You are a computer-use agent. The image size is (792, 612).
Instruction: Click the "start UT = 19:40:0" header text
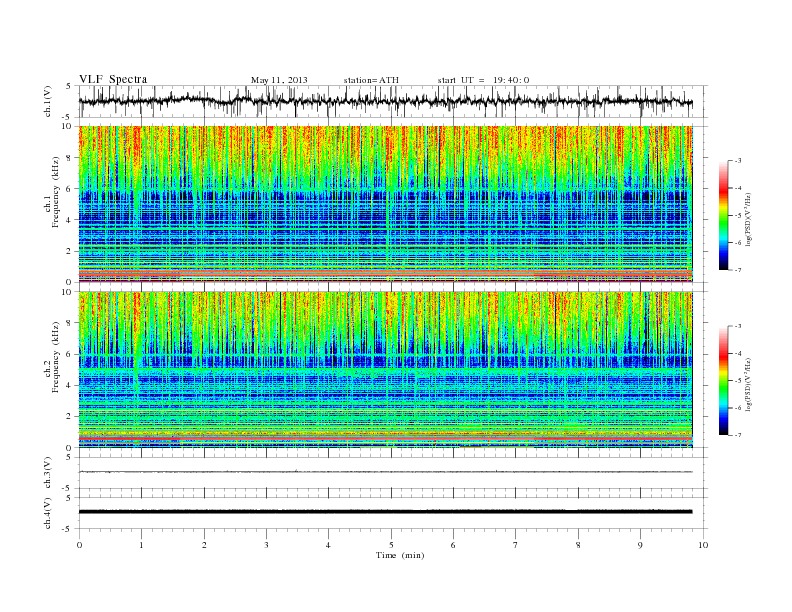click(x=483, y=80)
